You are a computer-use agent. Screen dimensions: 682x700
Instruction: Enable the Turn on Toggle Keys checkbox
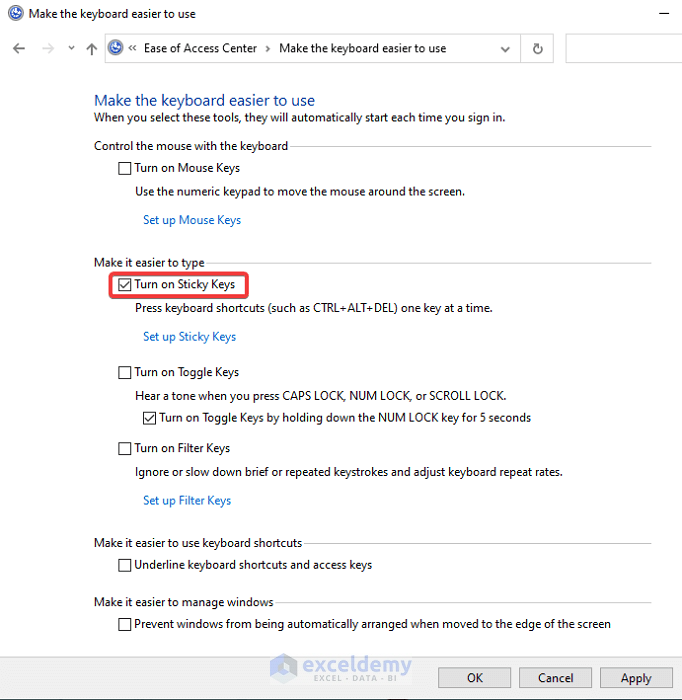pyautogui.click(x=125, y=372)
